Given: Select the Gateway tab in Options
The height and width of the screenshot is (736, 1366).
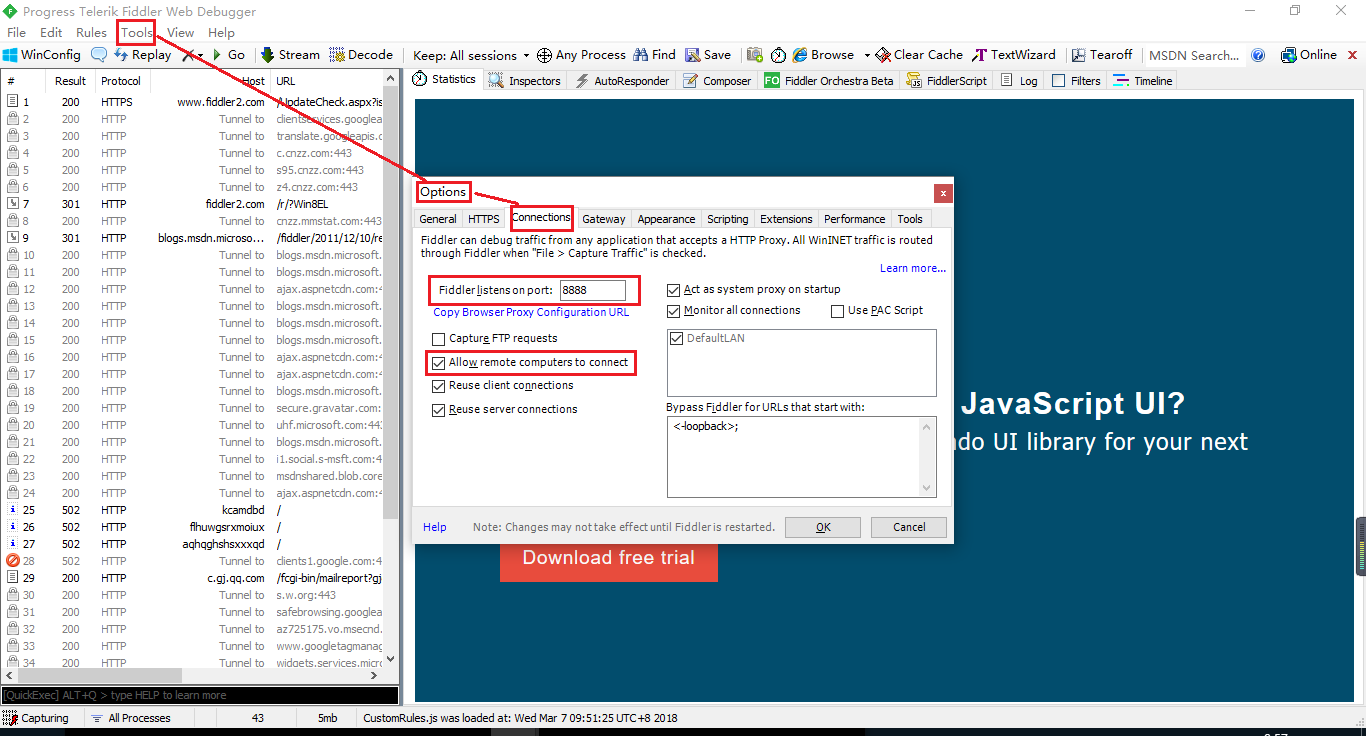Looking at the screenshot, I should click(604, 219).
